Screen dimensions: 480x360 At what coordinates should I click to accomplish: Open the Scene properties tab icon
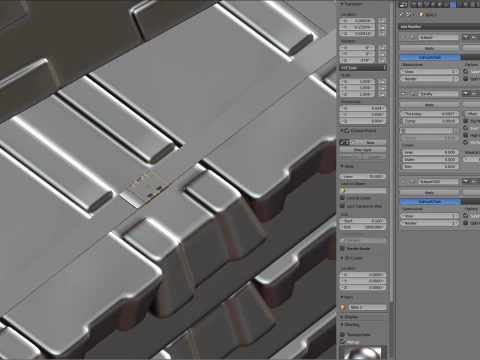click(428, 5)
